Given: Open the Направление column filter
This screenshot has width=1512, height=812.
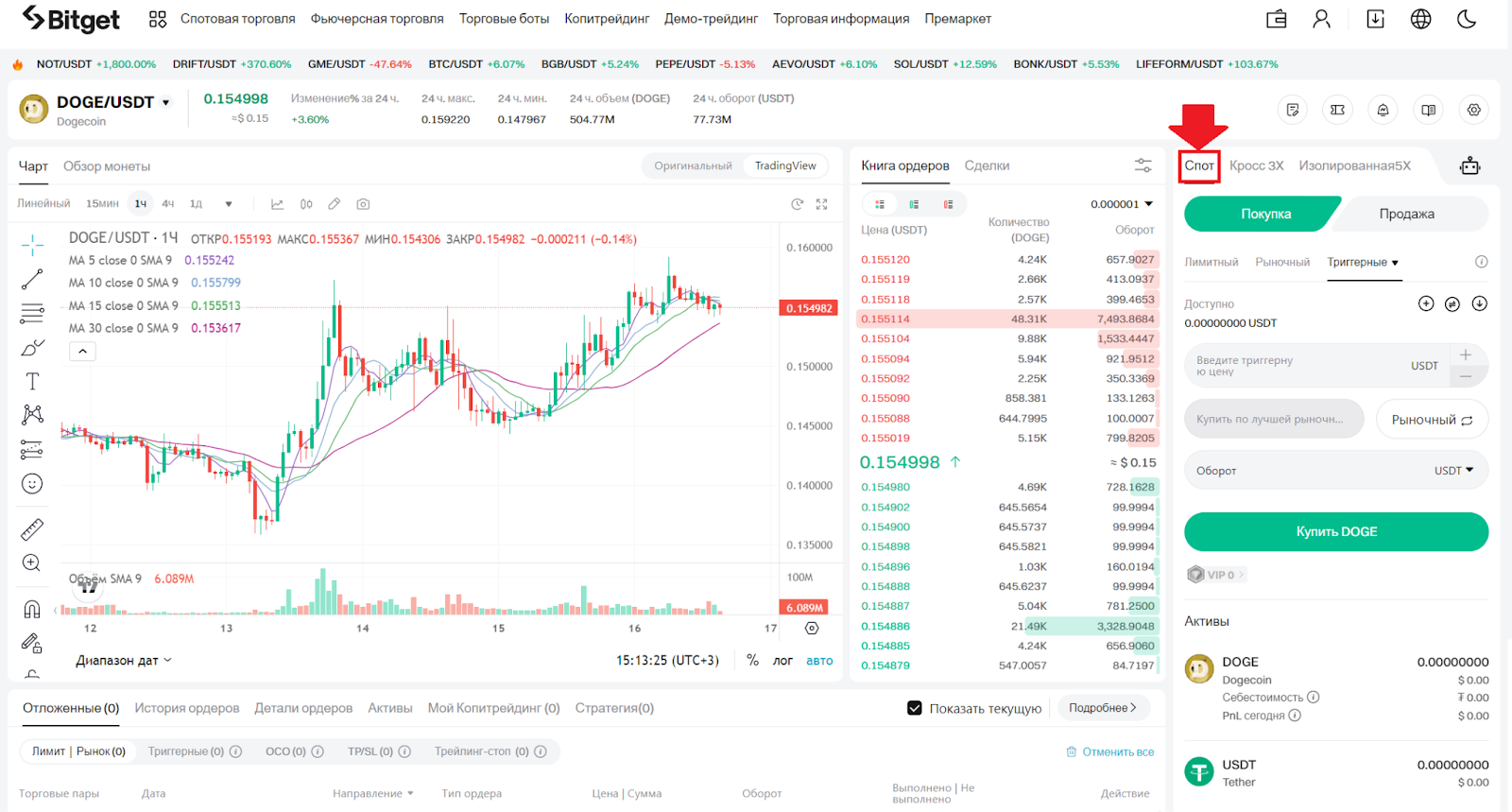Looking at the screenshot, I should [x=372, y=794].
